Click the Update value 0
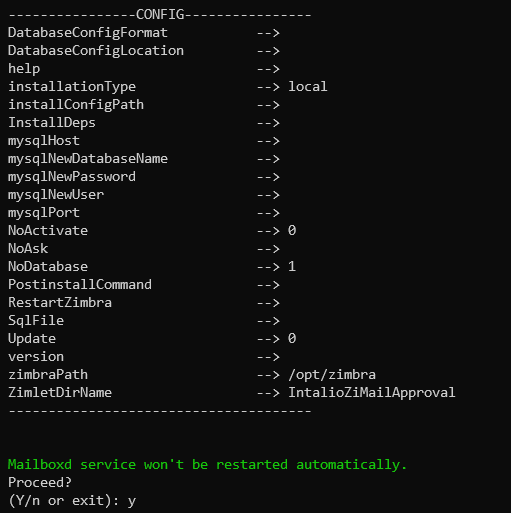 pyautogui.click(x=292, y=338)
